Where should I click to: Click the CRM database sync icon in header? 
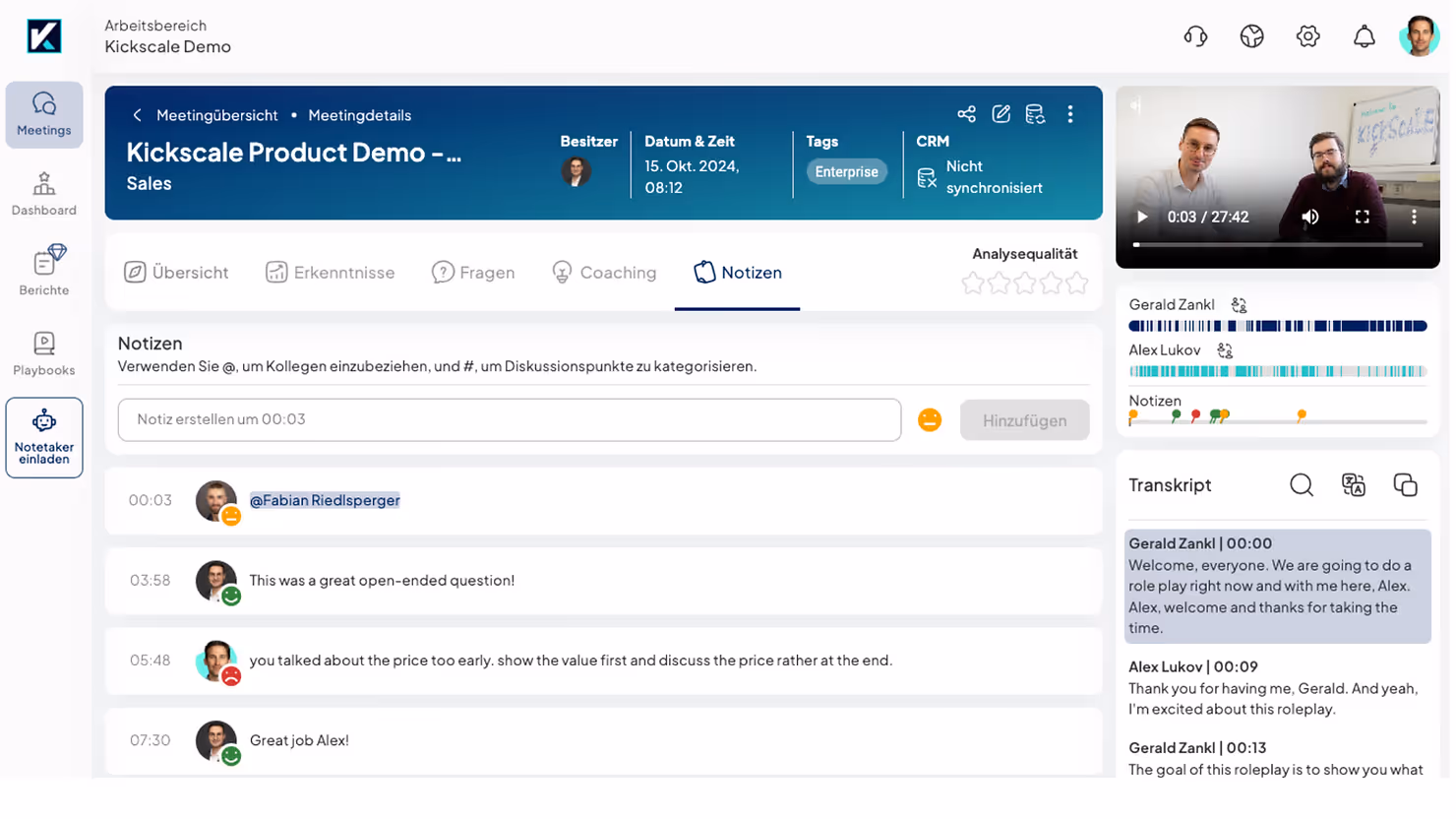click(1035, 114)
